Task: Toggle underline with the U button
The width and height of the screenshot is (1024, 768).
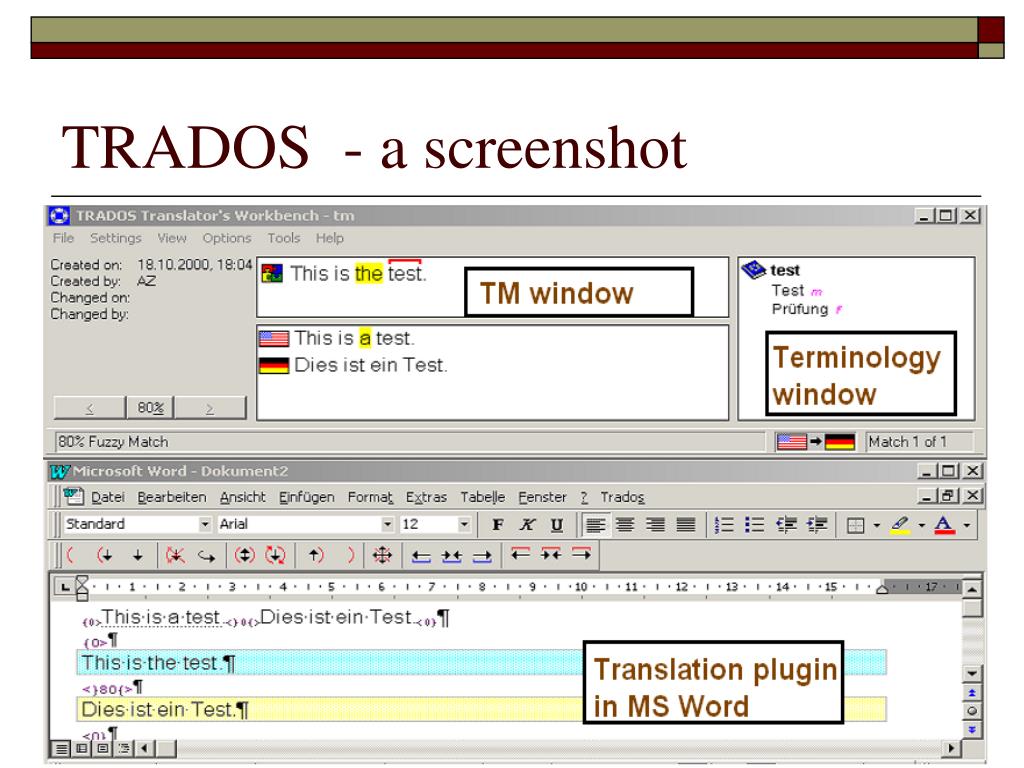Action: 557,524
